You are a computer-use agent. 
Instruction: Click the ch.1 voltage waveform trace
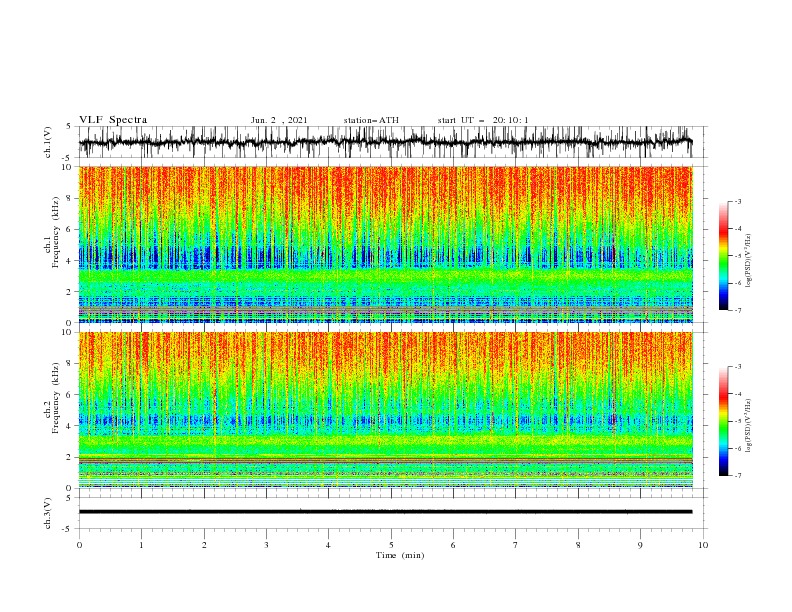click(x=385, y=142)
